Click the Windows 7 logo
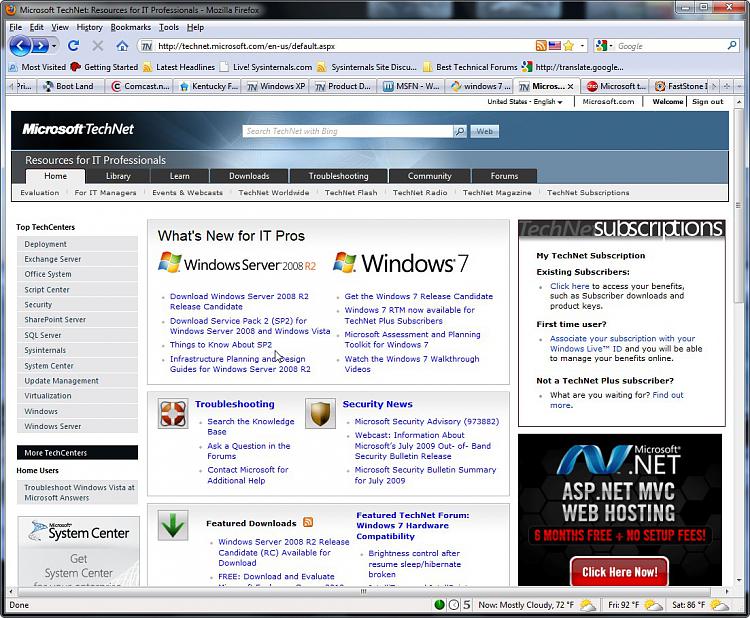The height and width of the screenshot is (618, 750). pos(401,263)
